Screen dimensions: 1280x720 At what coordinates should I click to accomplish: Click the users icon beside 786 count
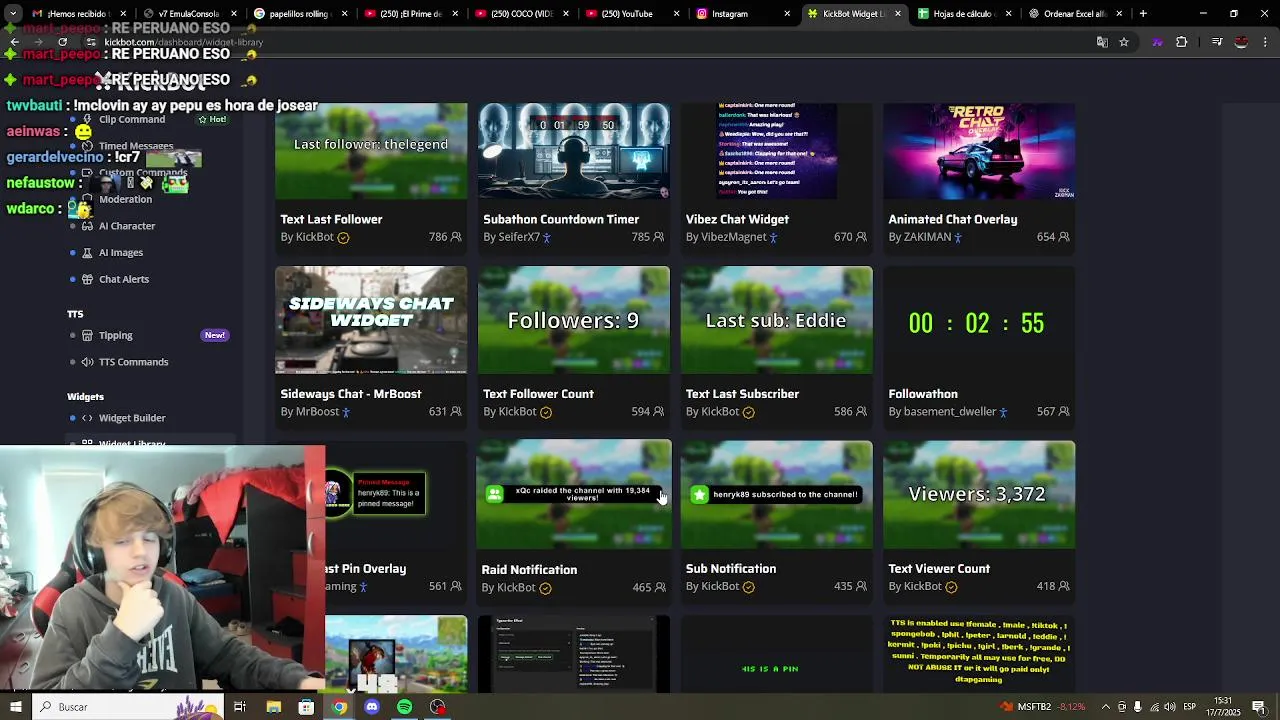pos(456,237)
